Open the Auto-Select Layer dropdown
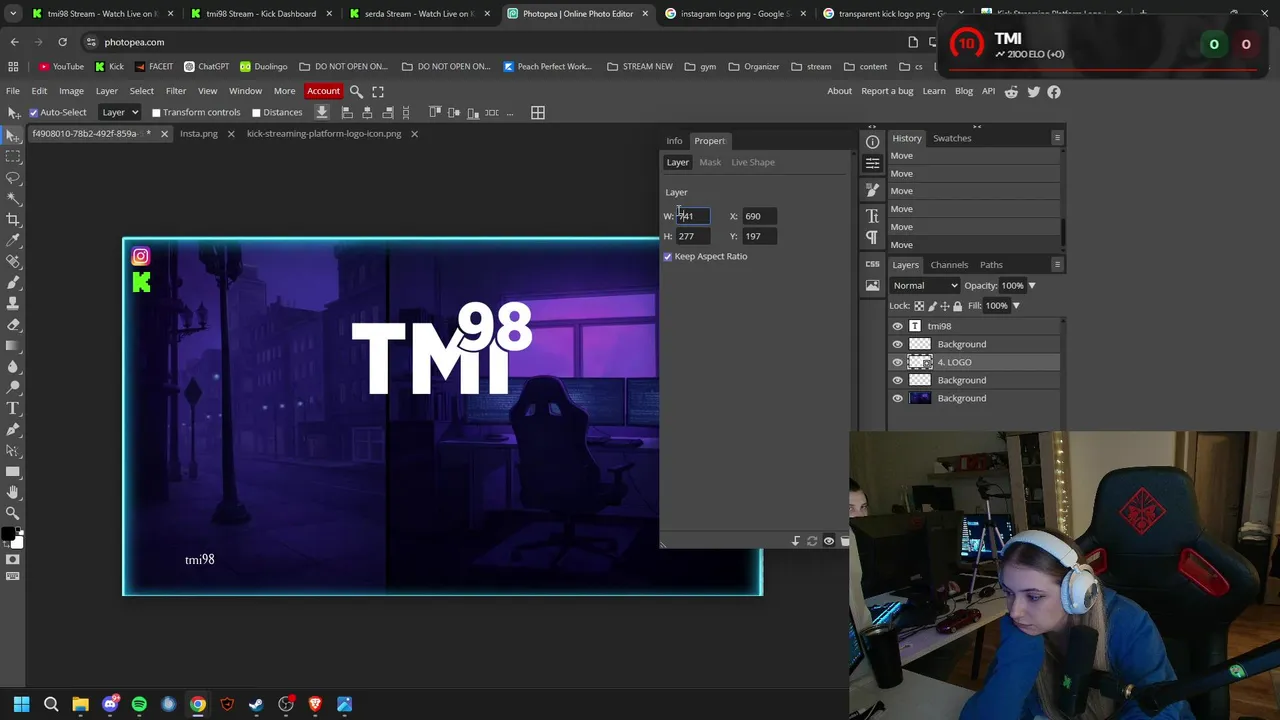 [120, 112]
